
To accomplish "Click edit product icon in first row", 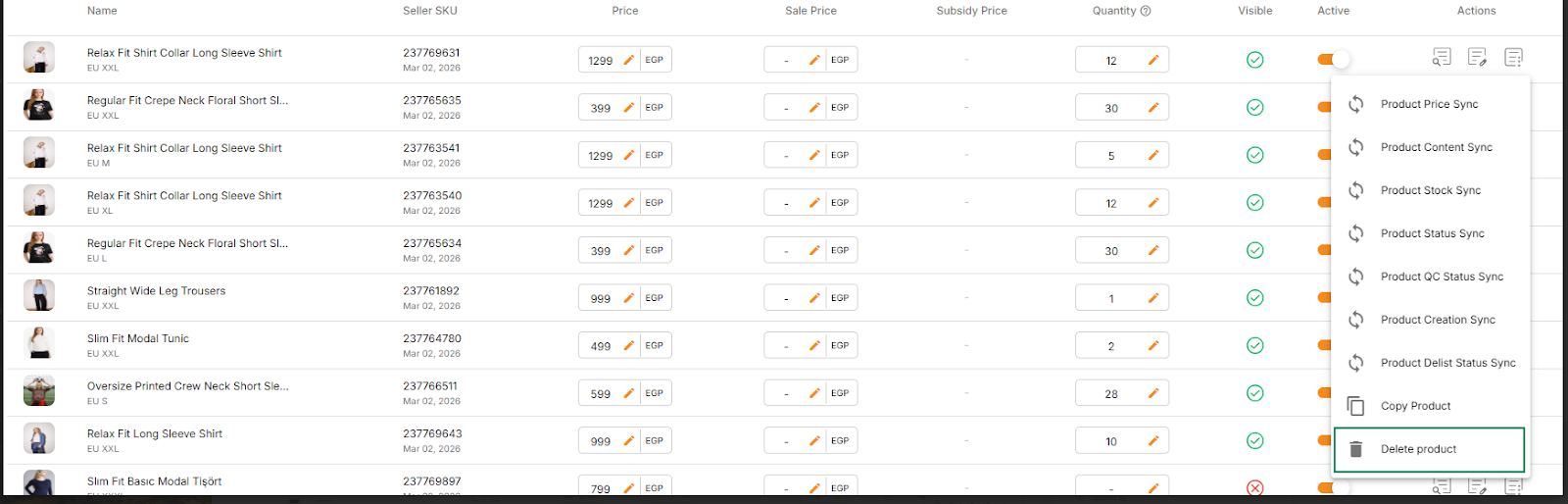I will [1477, 58].
